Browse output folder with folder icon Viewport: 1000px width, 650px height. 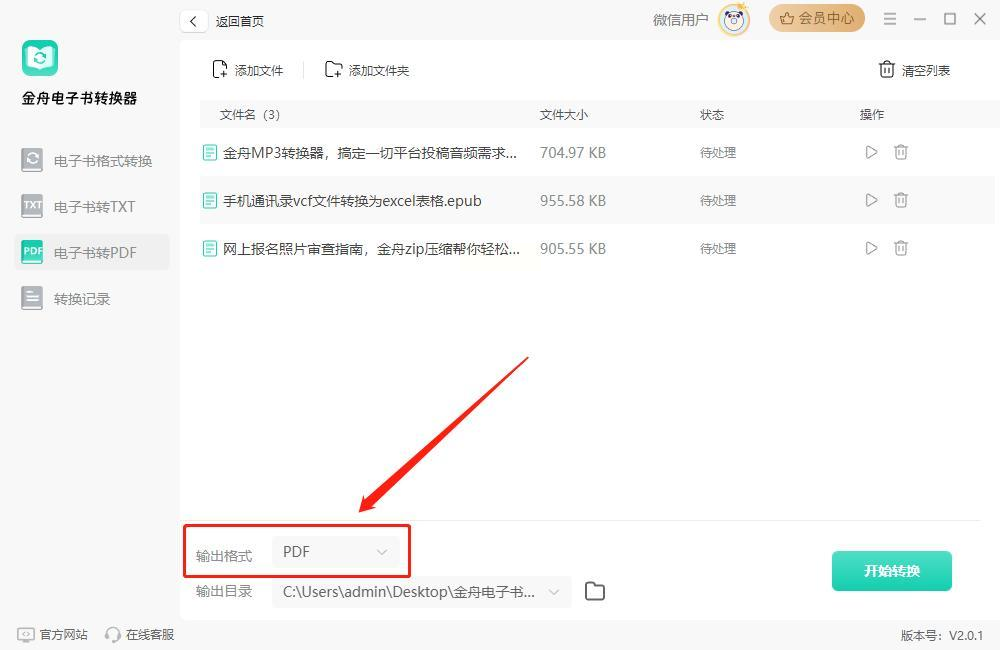click(595, 591)
